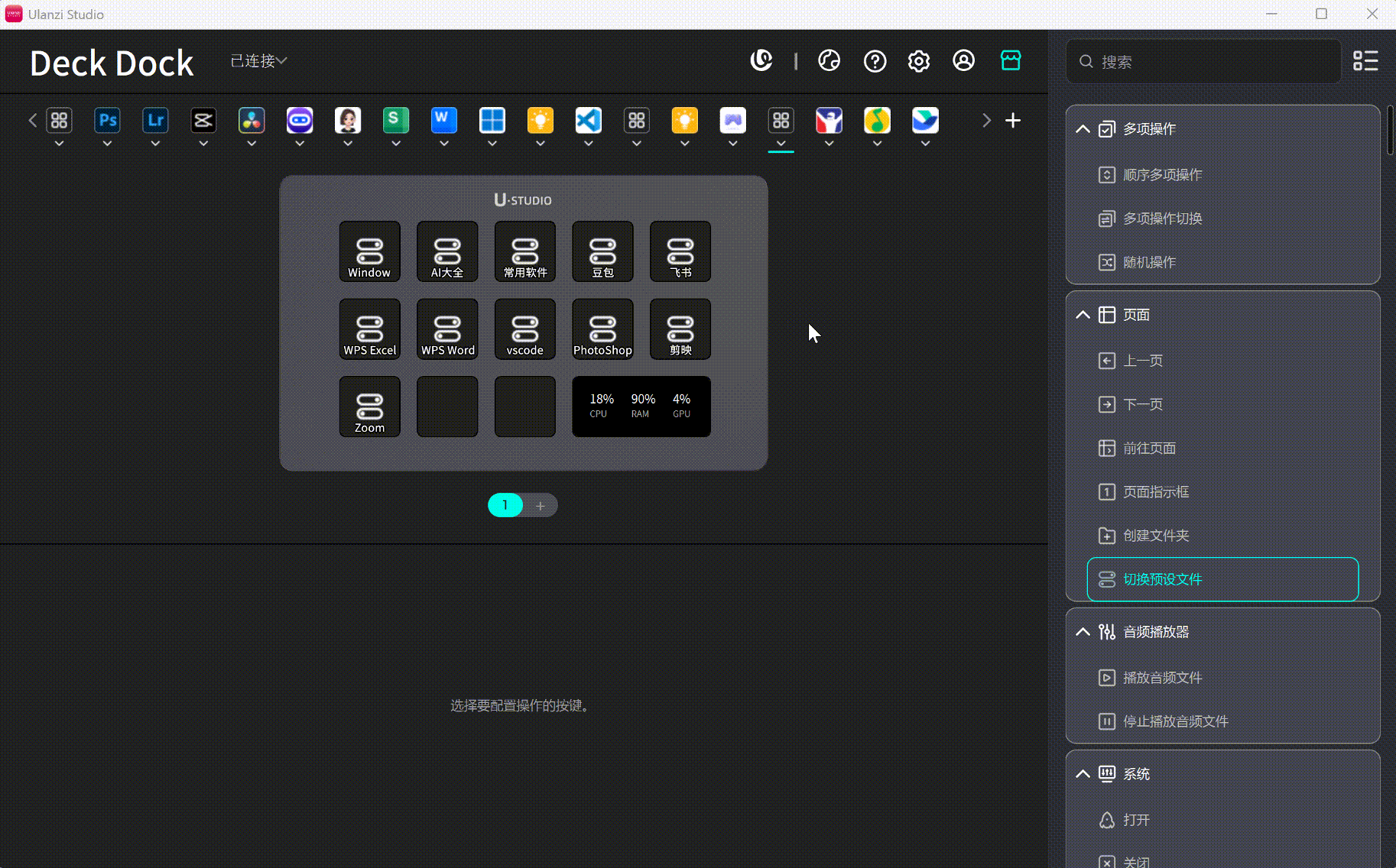Click the help question mark icon
This screenshot has width=1396, height=868.
875,61
